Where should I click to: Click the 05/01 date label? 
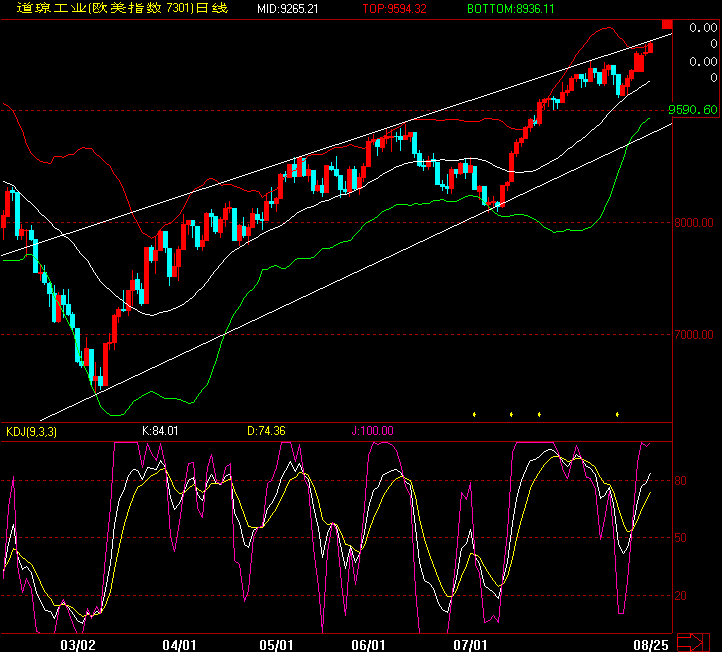pyautogui.click(x=276, y=645)
